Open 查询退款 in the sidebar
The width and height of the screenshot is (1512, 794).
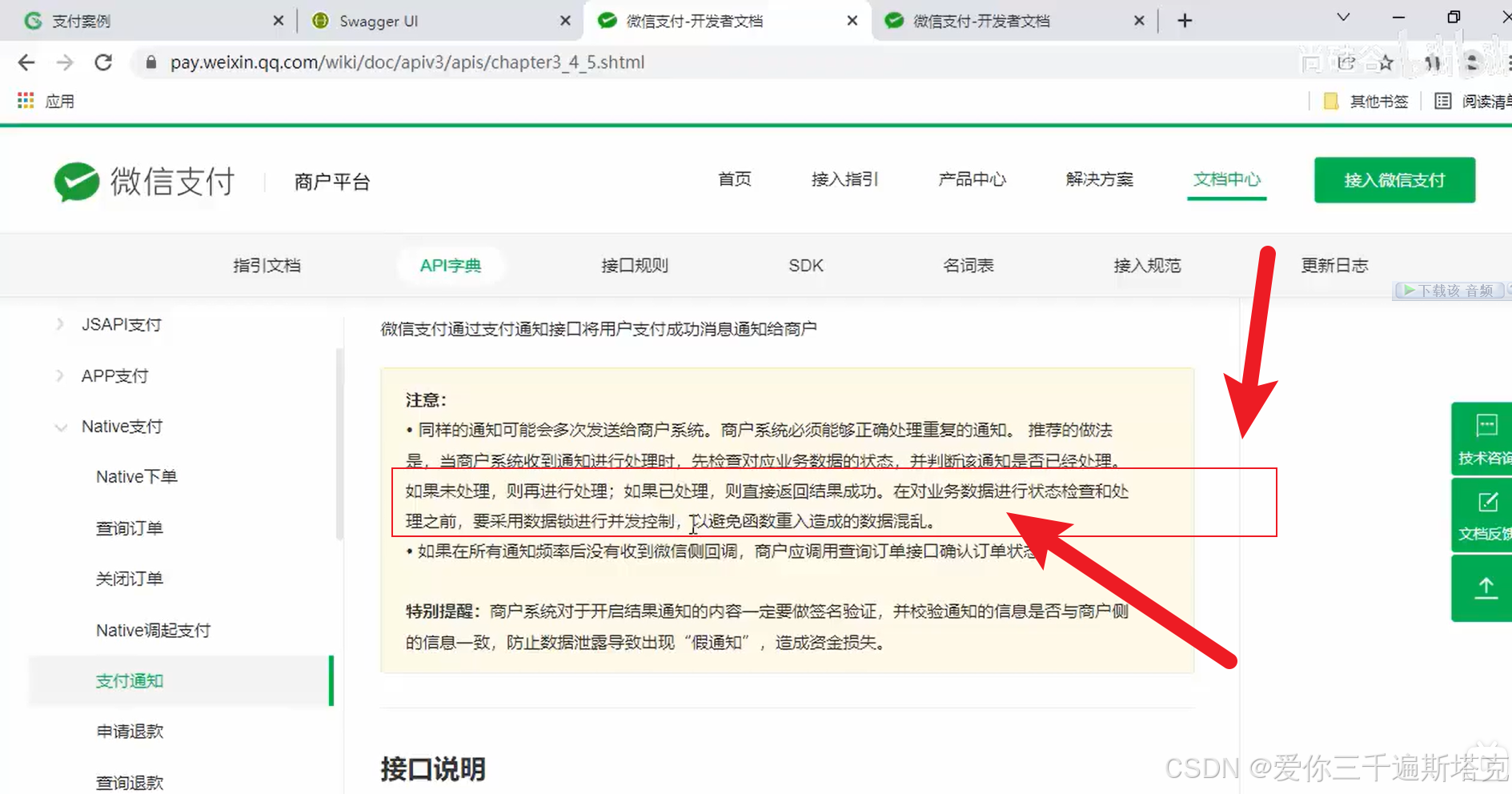pos(129,782)
